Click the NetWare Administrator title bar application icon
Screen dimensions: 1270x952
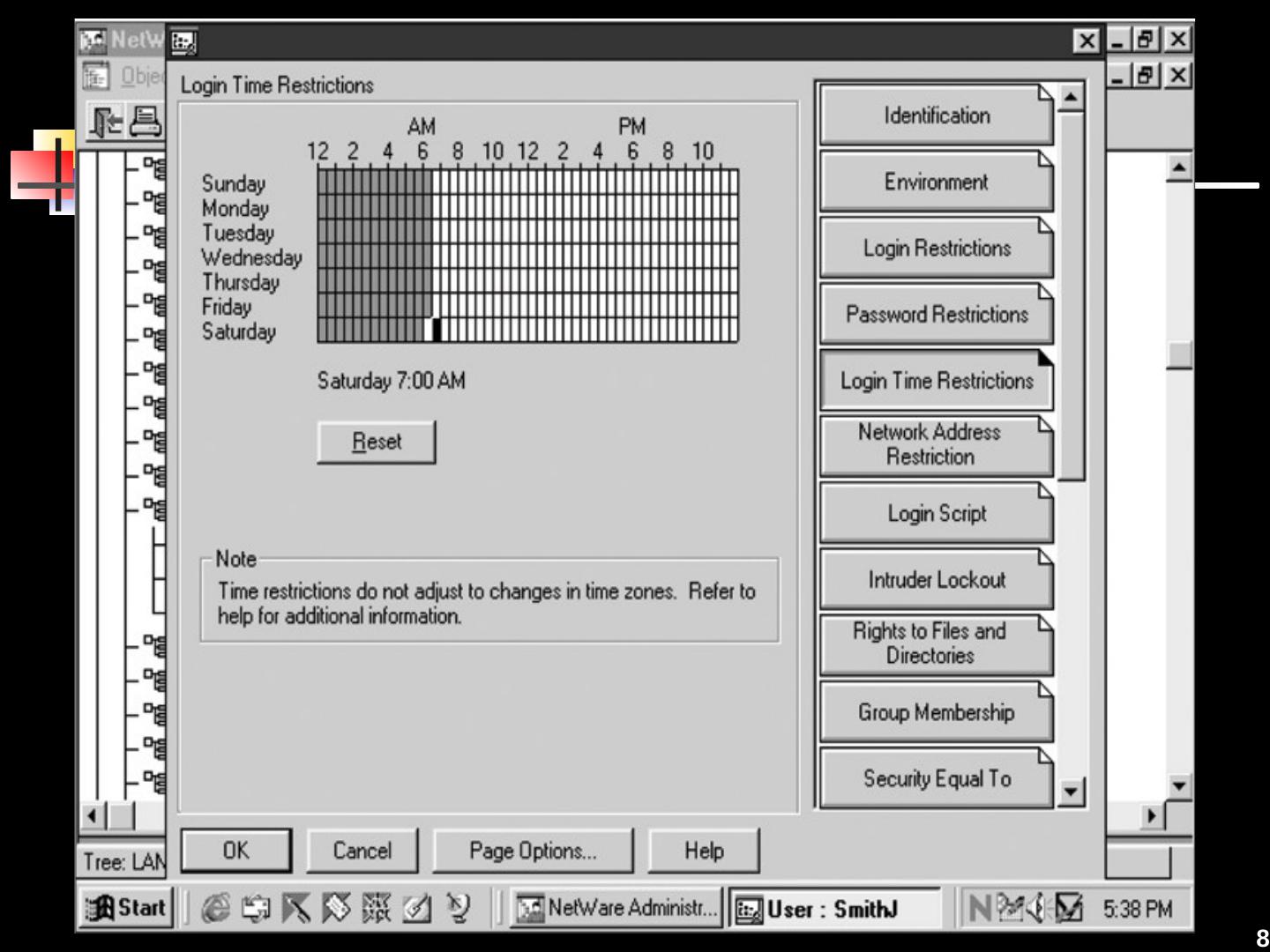pyautogui.click(x=93, y=41)
